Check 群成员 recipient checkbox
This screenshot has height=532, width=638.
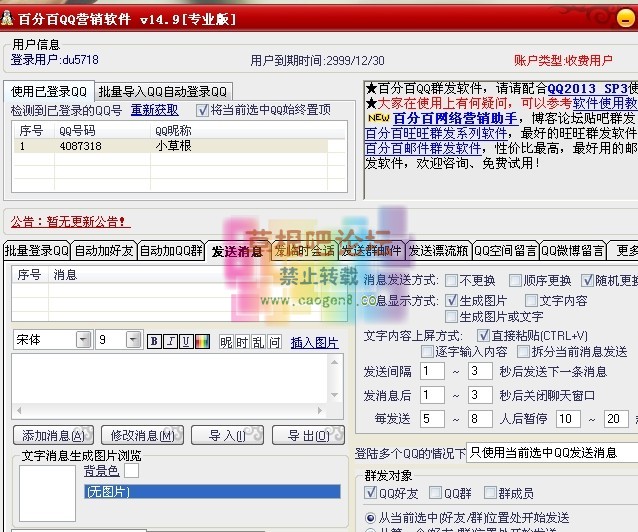pos(490,493)
